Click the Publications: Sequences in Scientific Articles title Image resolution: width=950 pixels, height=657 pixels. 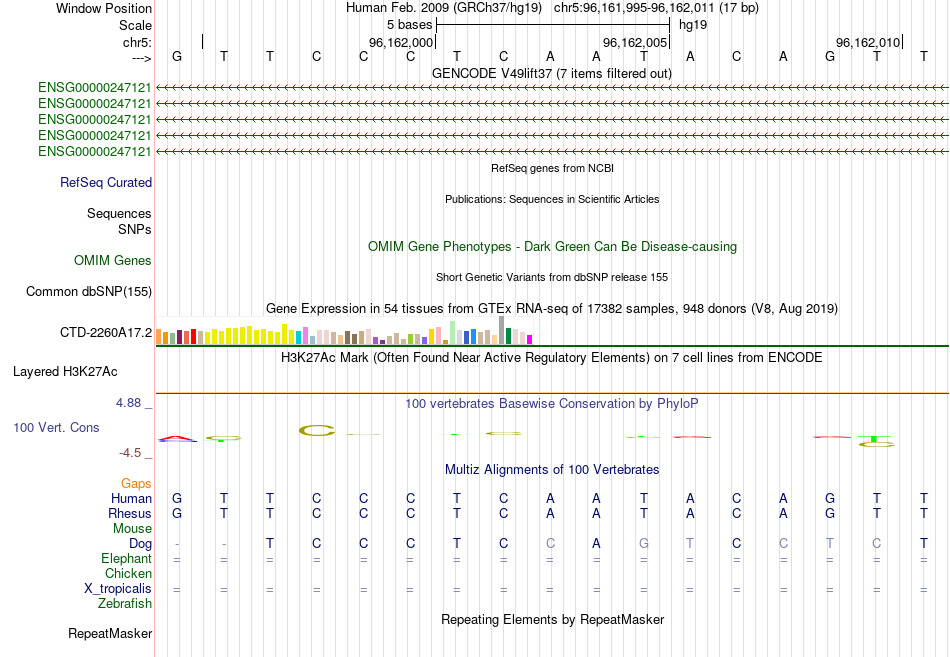click(x=552, y=199)
